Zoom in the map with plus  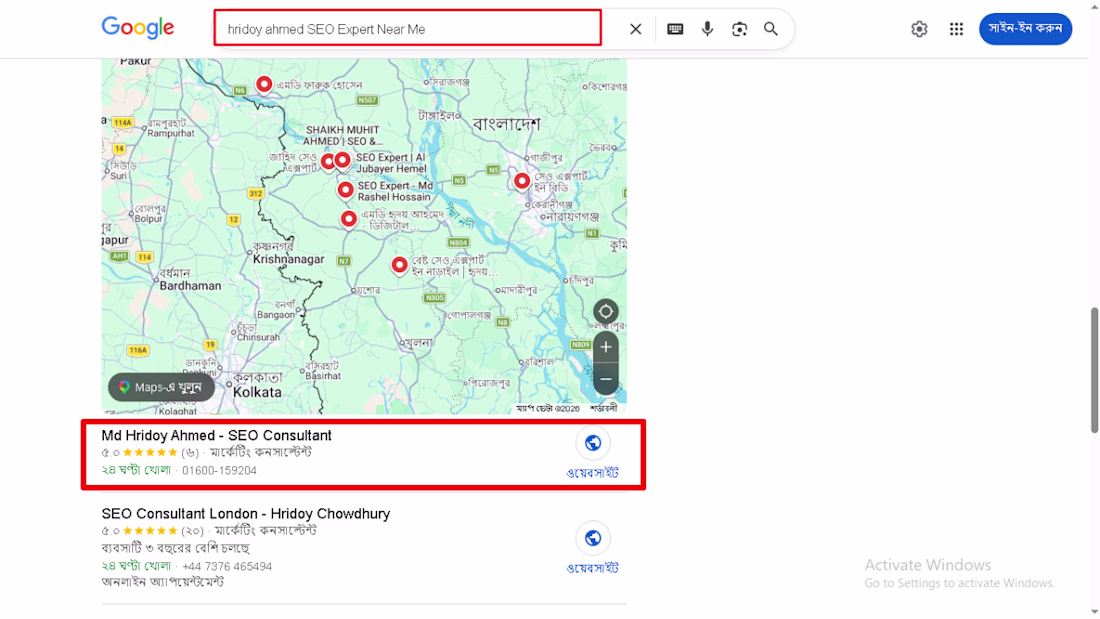pos(605,347)
